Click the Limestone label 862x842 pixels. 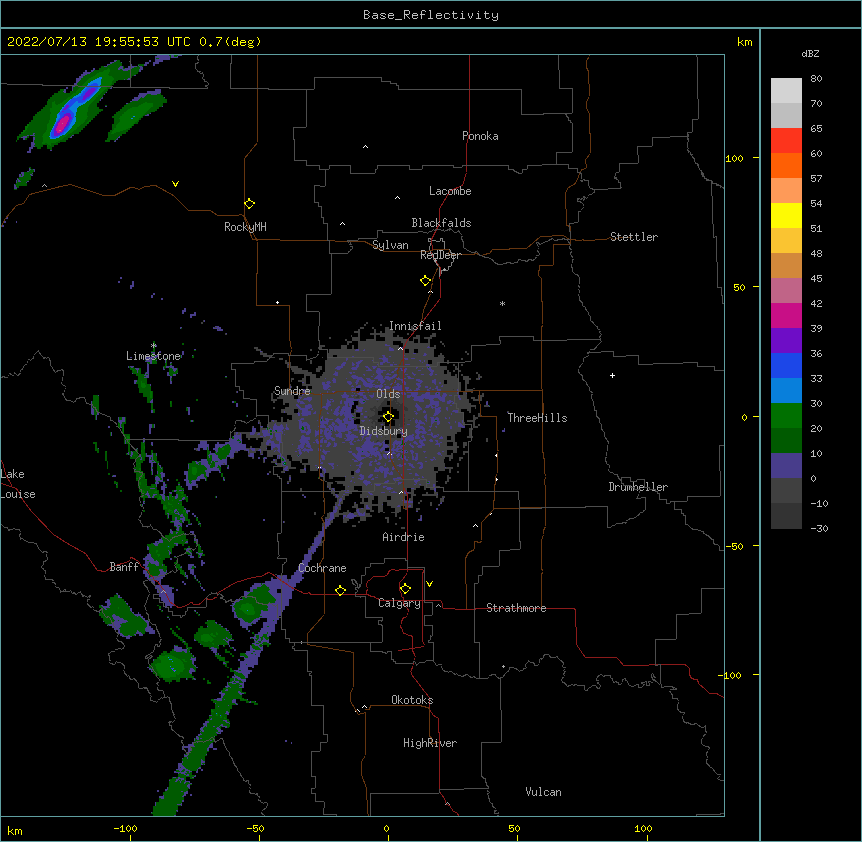(x=153, y=356)
